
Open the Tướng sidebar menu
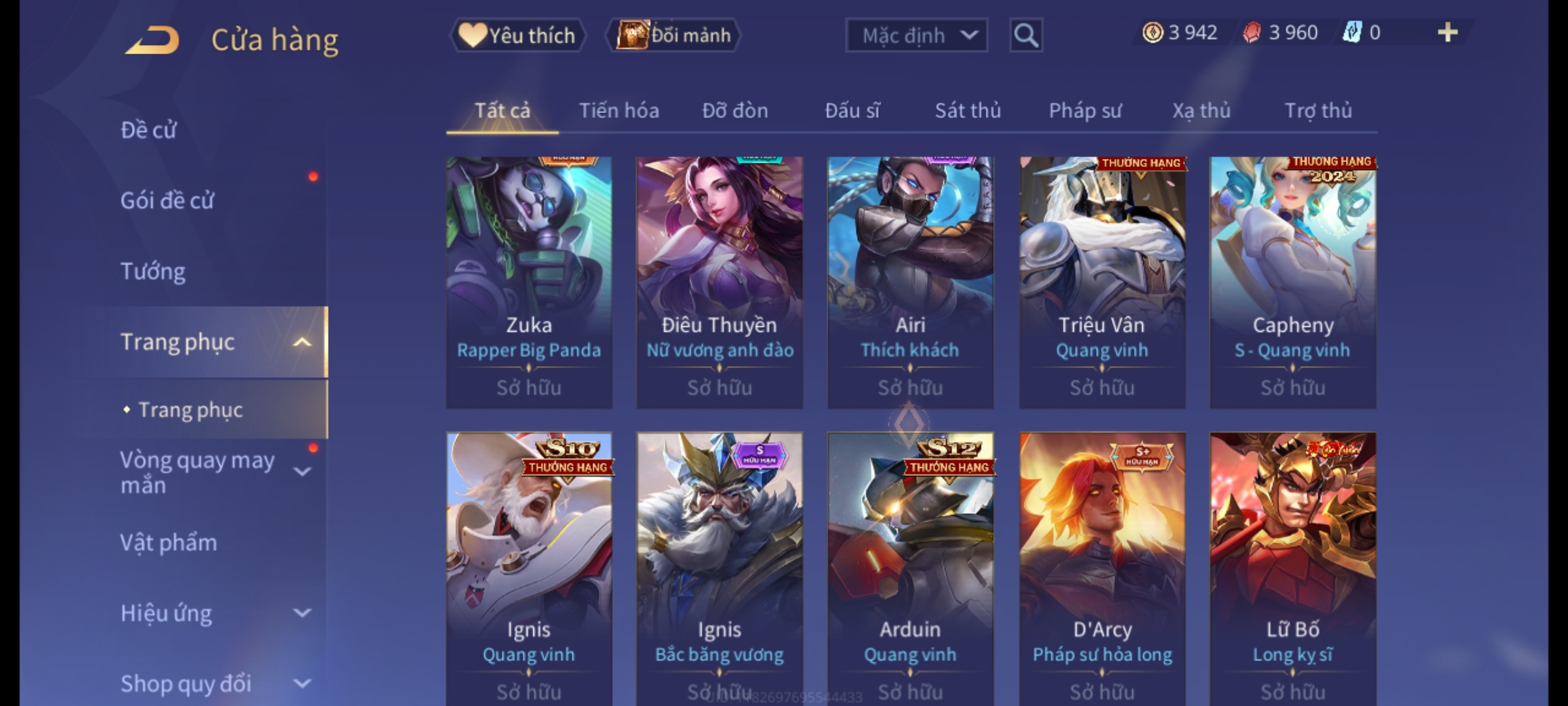click(x=153, y=271)
